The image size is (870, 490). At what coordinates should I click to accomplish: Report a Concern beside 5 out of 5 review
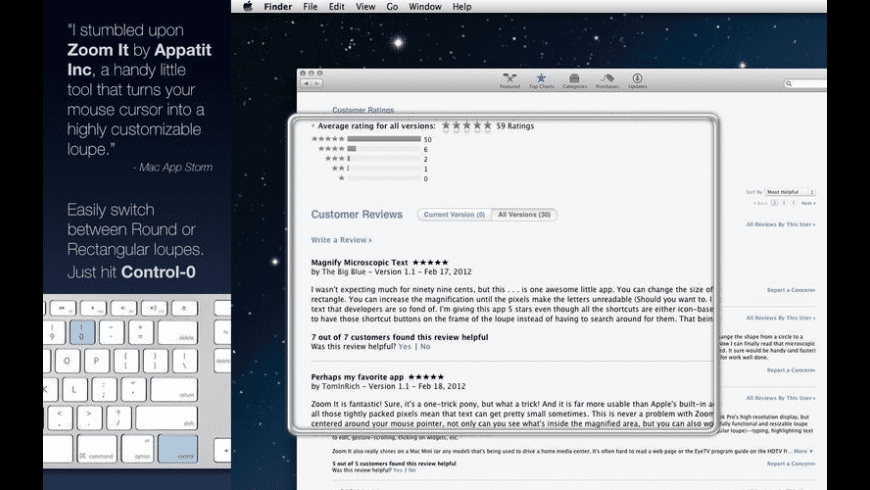(791, 463)
